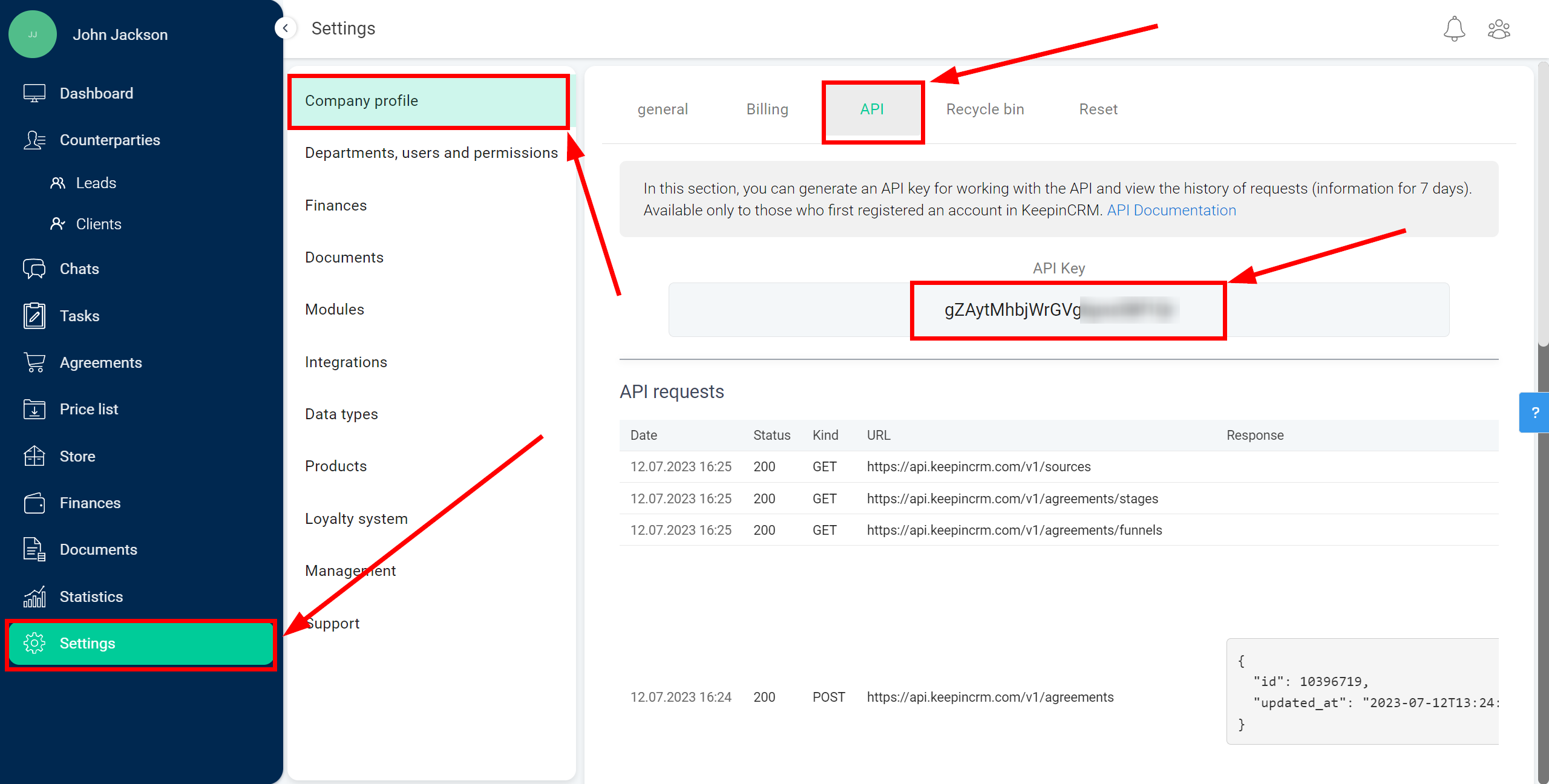Click the 12.07.2023 16:24 date cell
This screenshot has width=1549, height=784.
click(x=681, y=697)
